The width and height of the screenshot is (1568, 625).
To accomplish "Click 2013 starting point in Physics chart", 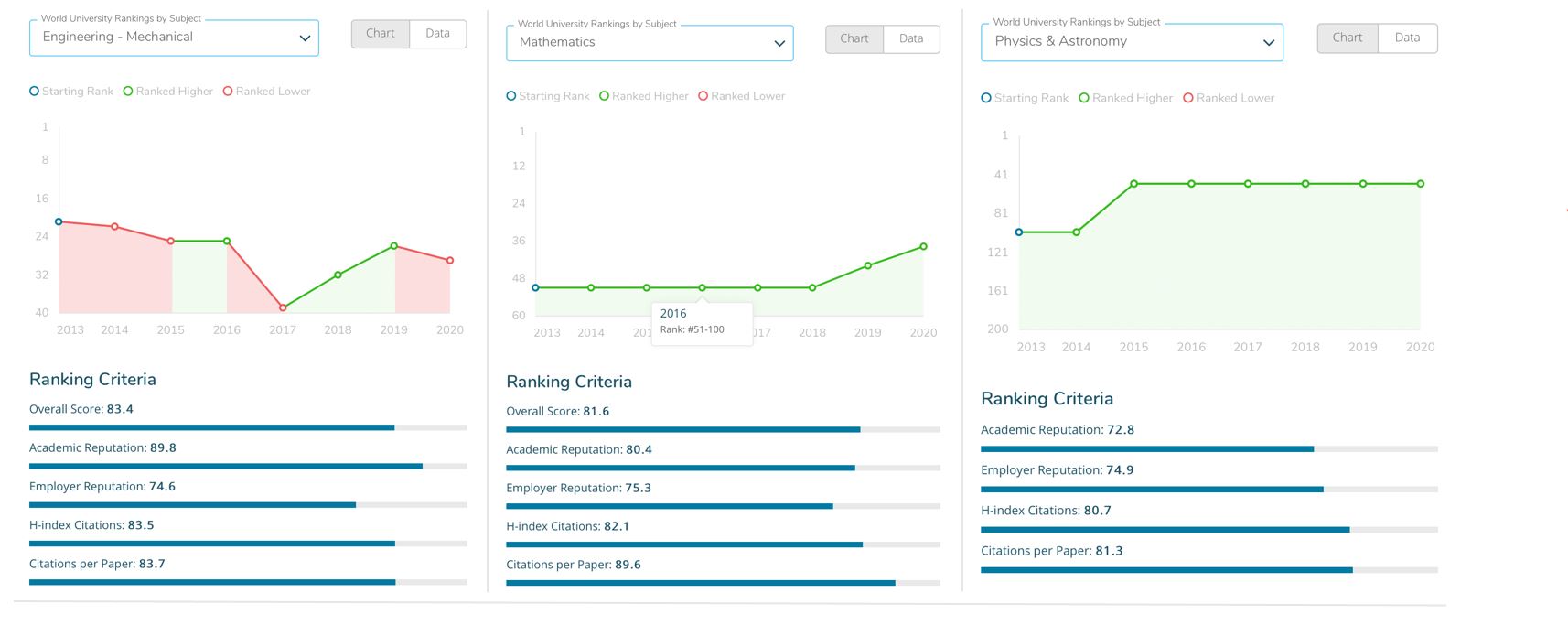I will pos(1019,232).
